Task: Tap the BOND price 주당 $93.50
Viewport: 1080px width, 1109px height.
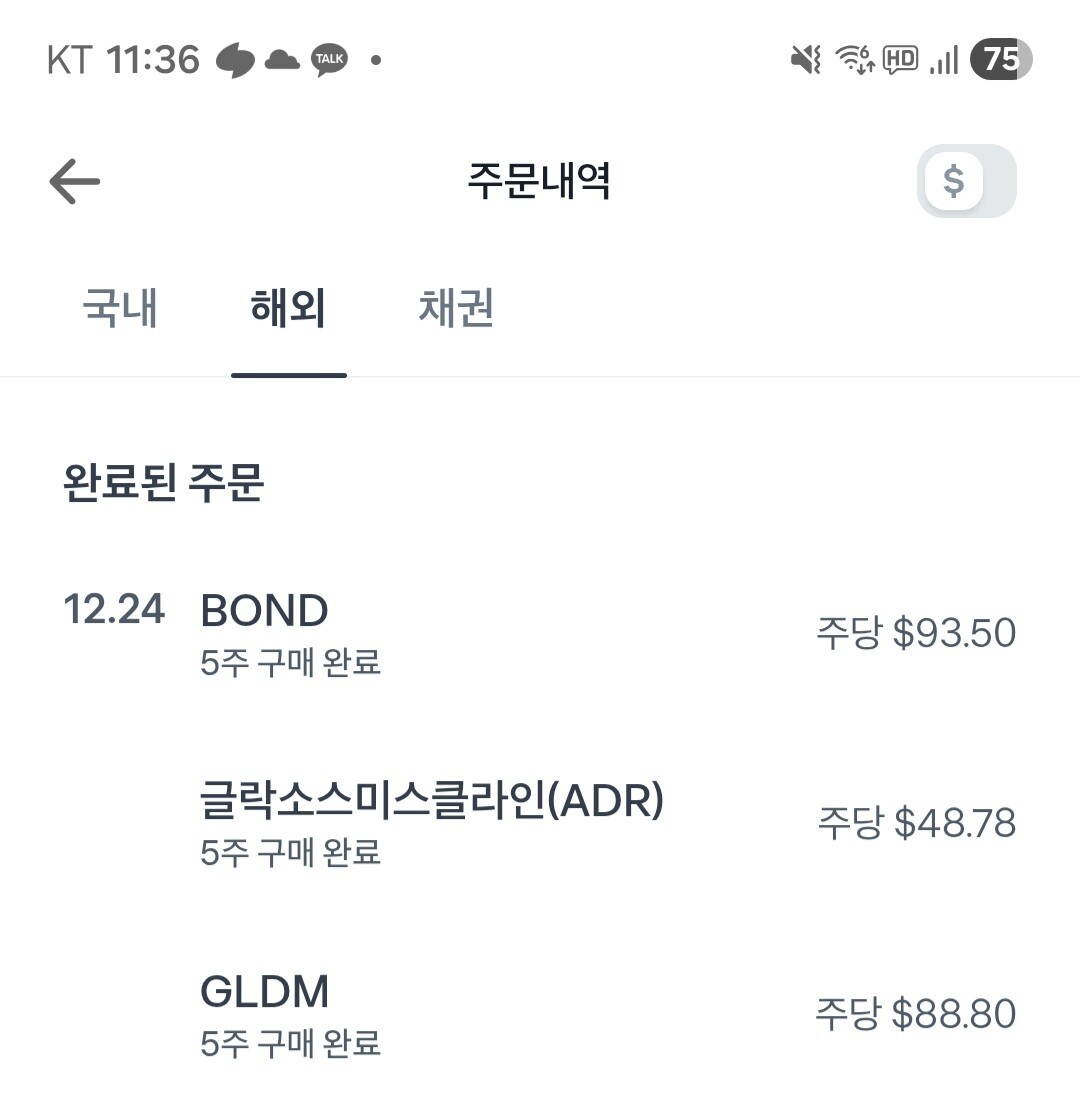Action: pyautogui.click(x=916, y=633)
